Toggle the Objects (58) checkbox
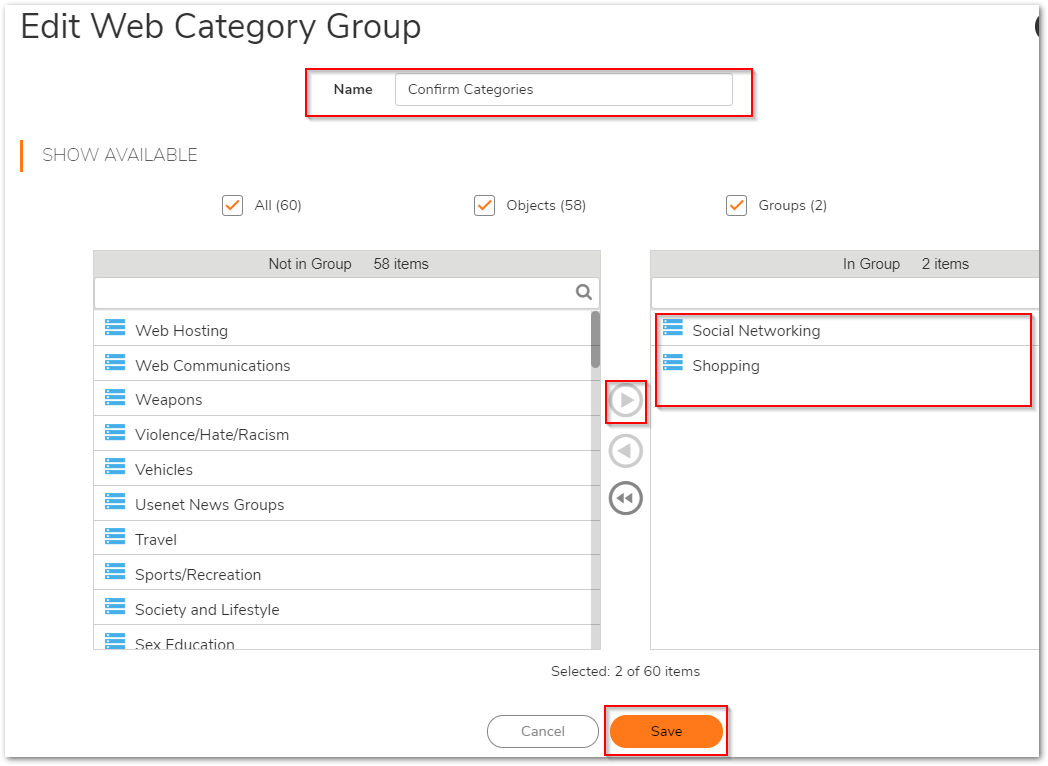1048x766 pixels. 485,205
